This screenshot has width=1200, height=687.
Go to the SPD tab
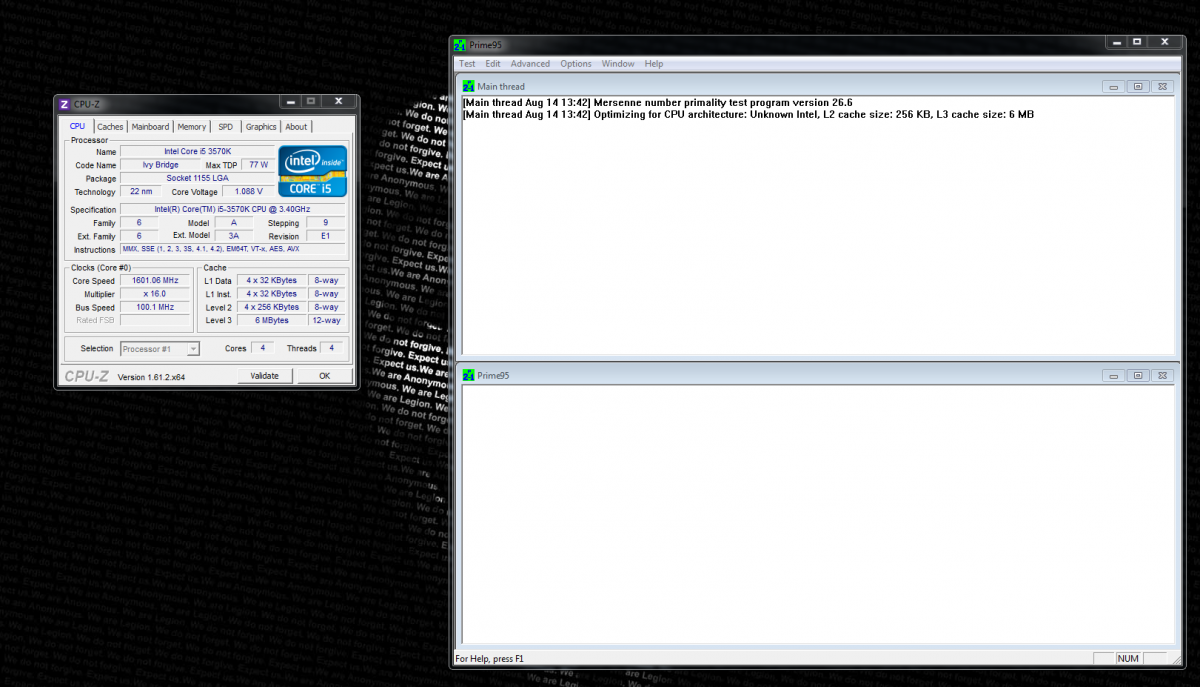pos(226,127)
